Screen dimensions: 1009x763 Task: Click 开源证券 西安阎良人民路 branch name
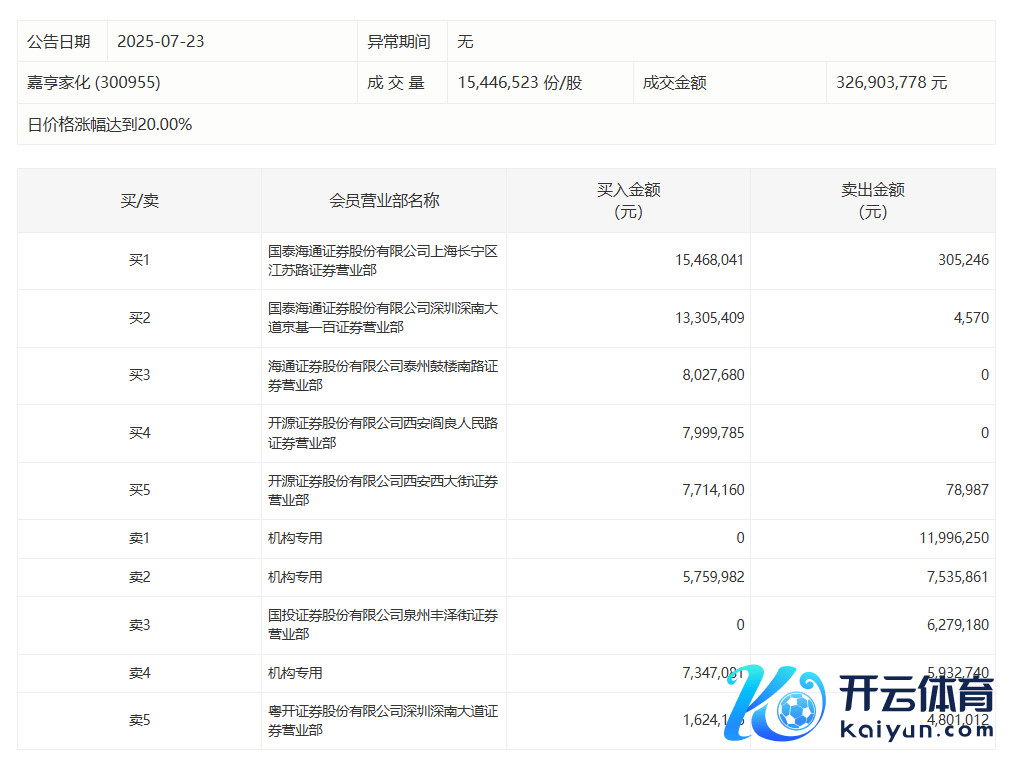tap(382, 433)
